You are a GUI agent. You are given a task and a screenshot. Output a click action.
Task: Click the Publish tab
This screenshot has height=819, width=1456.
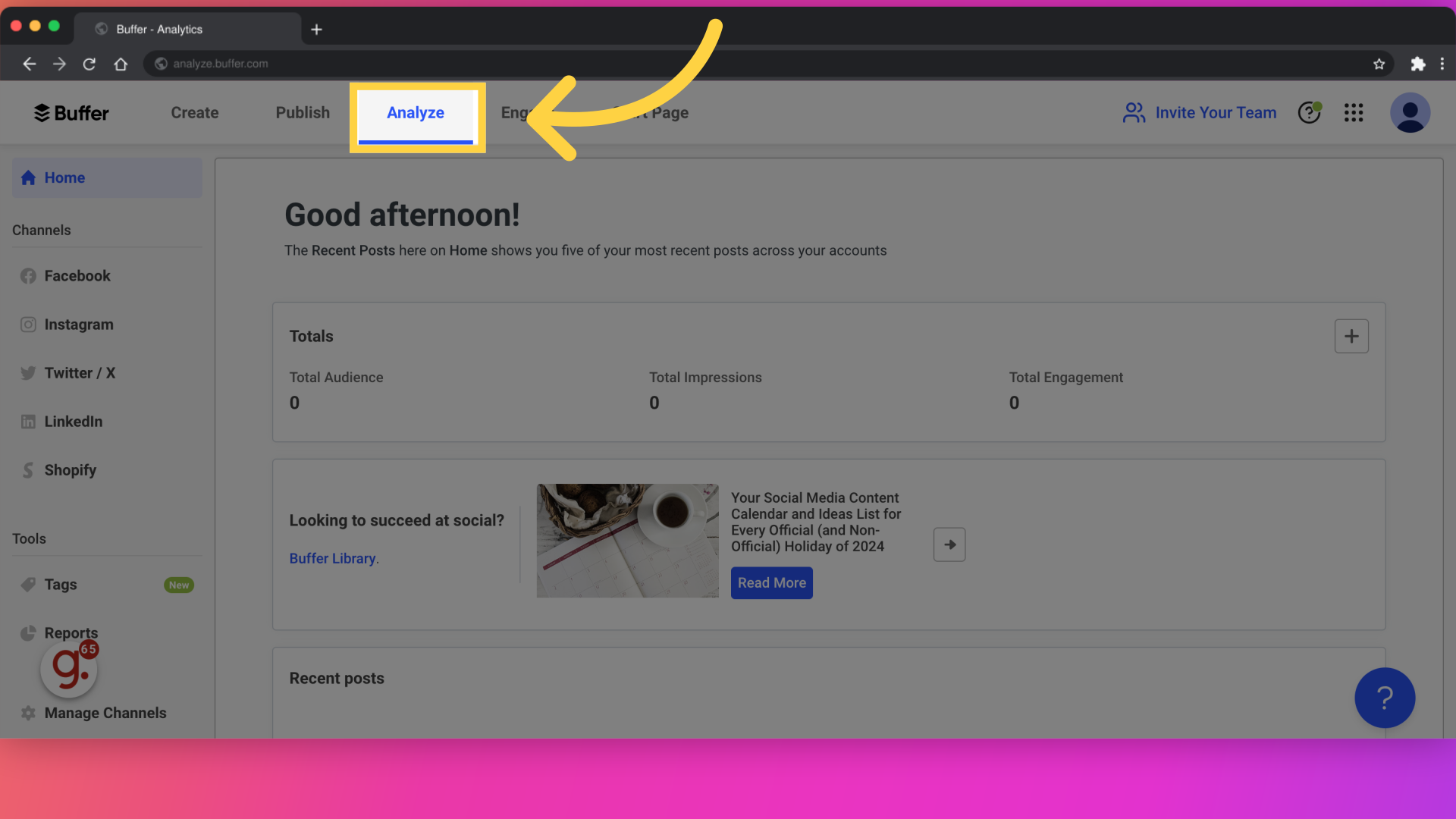(x=302, y=112)
